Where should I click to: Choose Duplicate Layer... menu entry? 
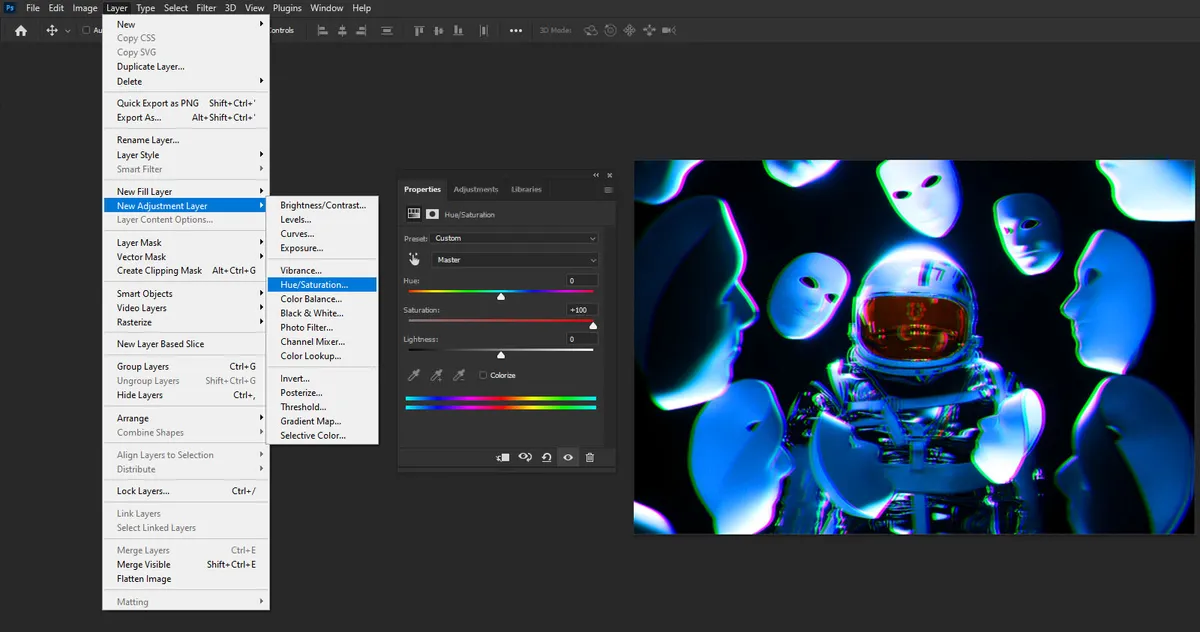(x=186, y=67)
